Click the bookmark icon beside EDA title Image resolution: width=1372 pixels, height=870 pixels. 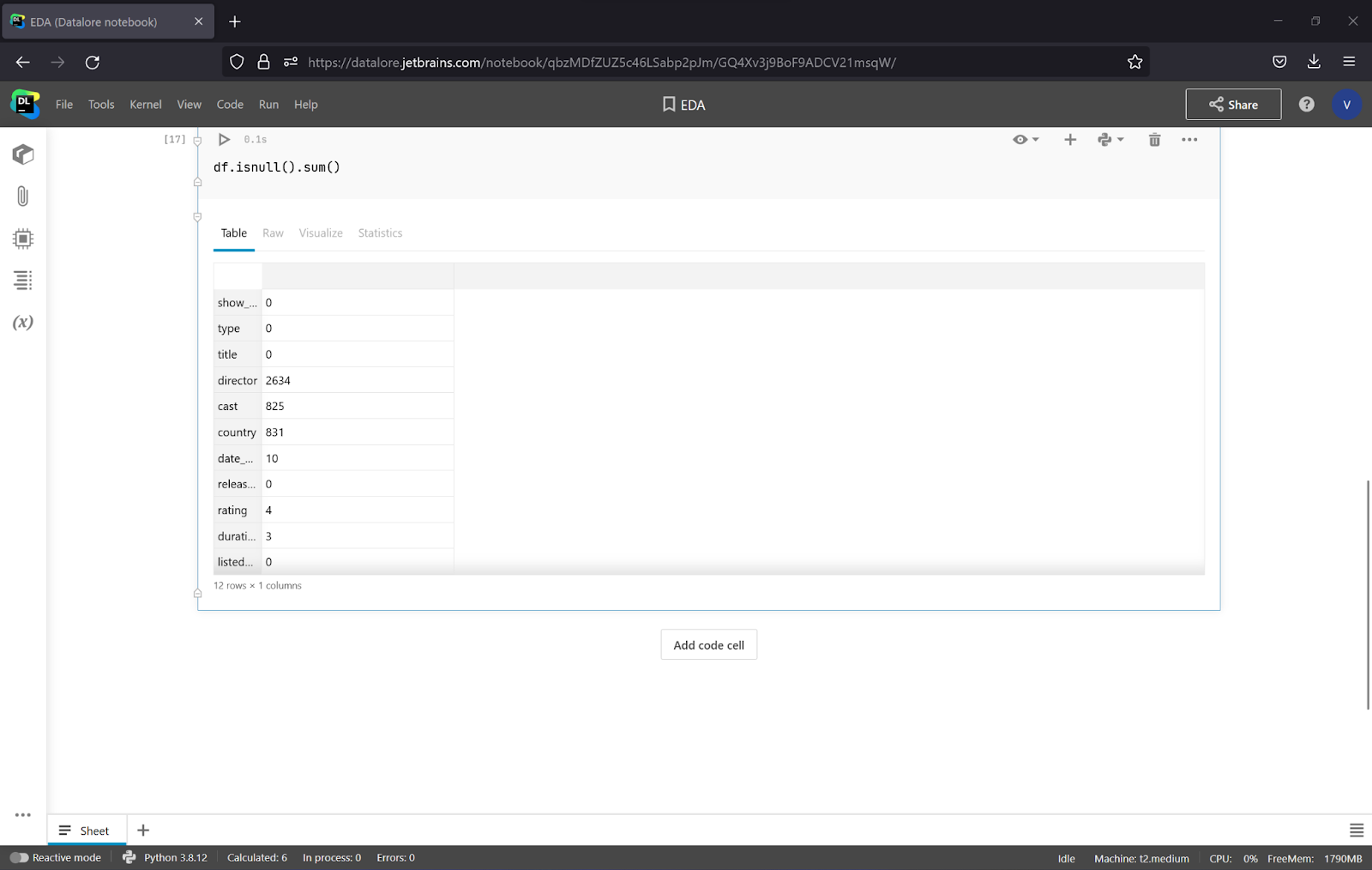(x=669, y=104)
